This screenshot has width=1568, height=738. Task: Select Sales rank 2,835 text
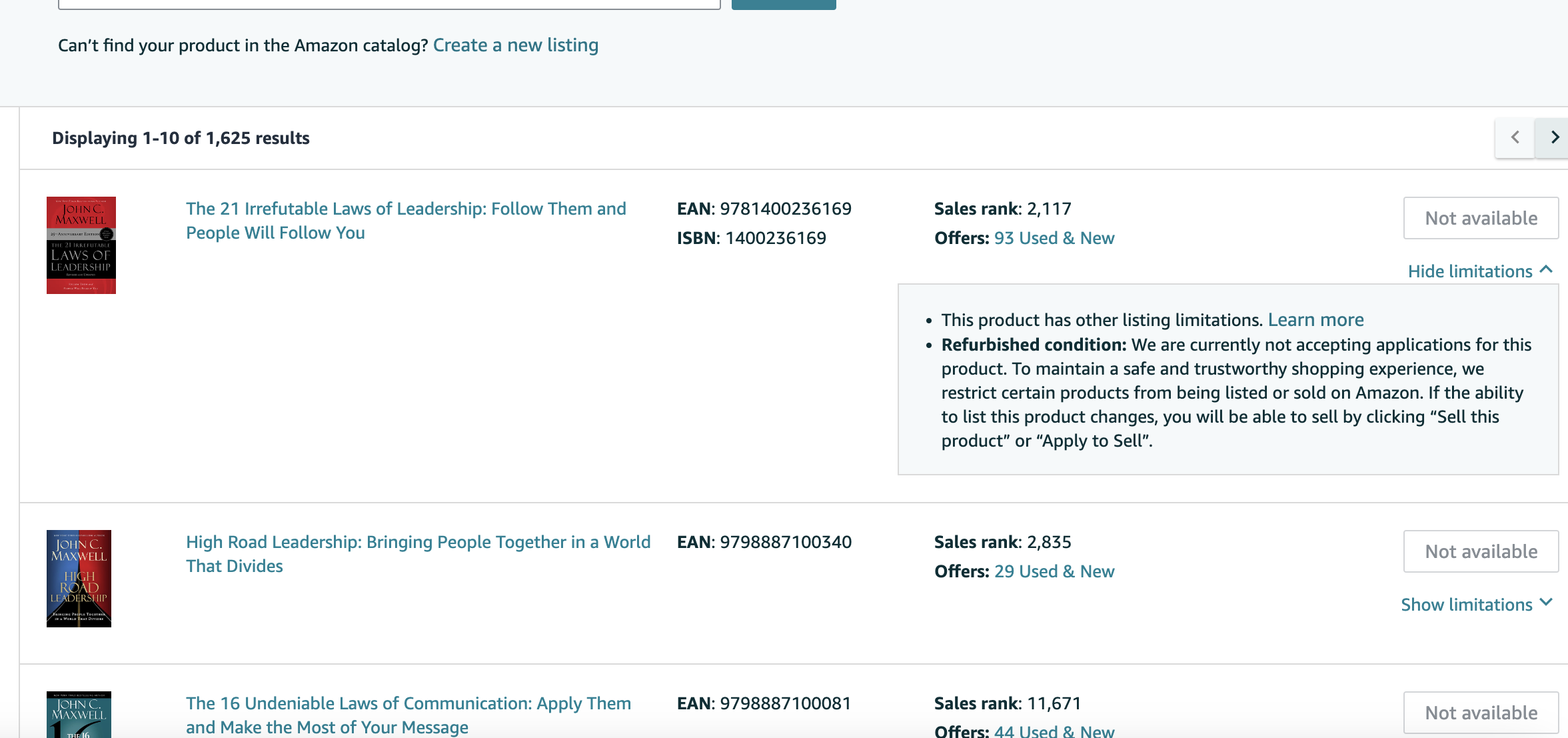(1003, 542)
